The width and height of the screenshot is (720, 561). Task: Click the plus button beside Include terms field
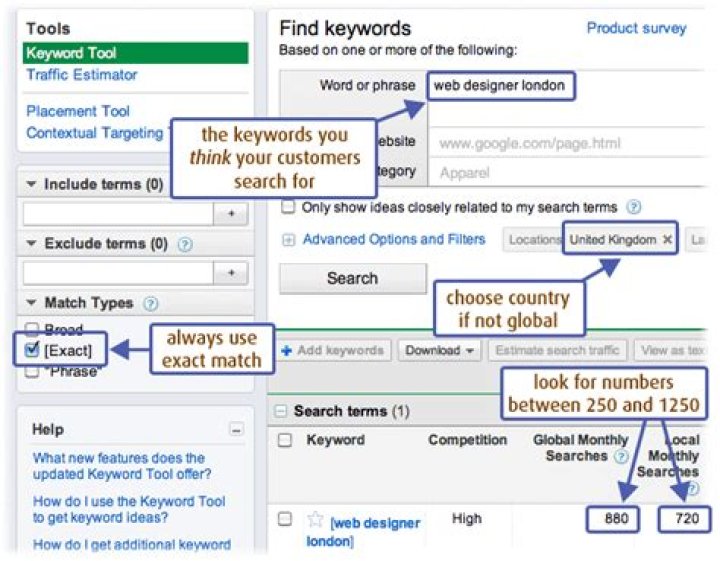pyautogui.click(x=231, y=214)
